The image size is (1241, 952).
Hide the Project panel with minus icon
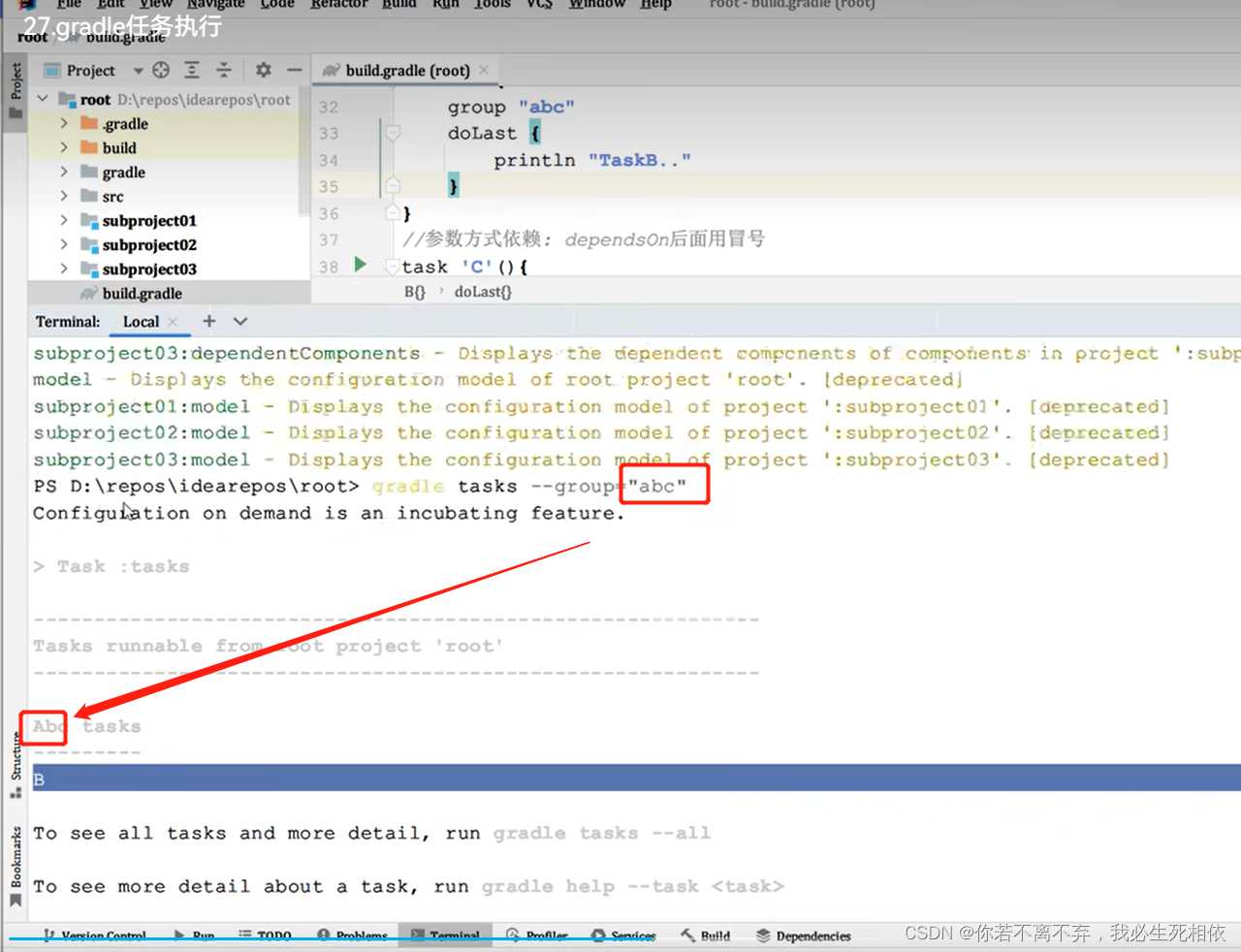(294, 70)
